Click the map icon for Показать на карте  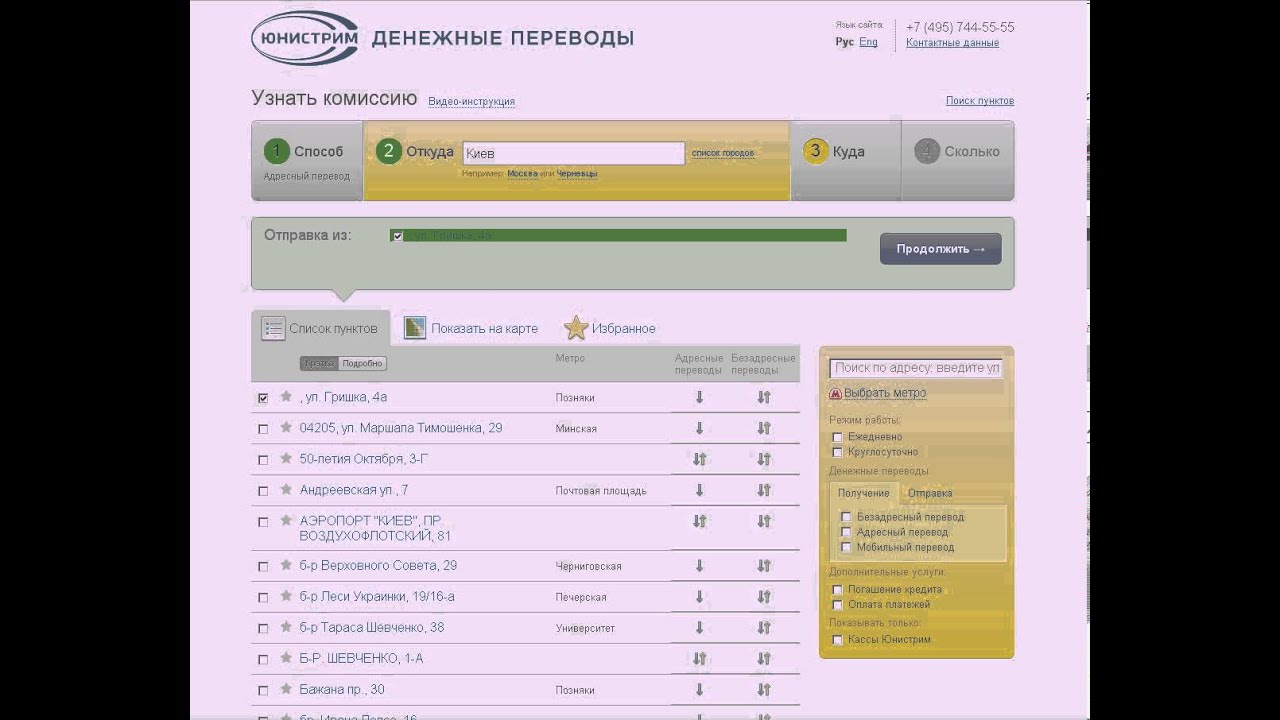[x=415, y=328]
